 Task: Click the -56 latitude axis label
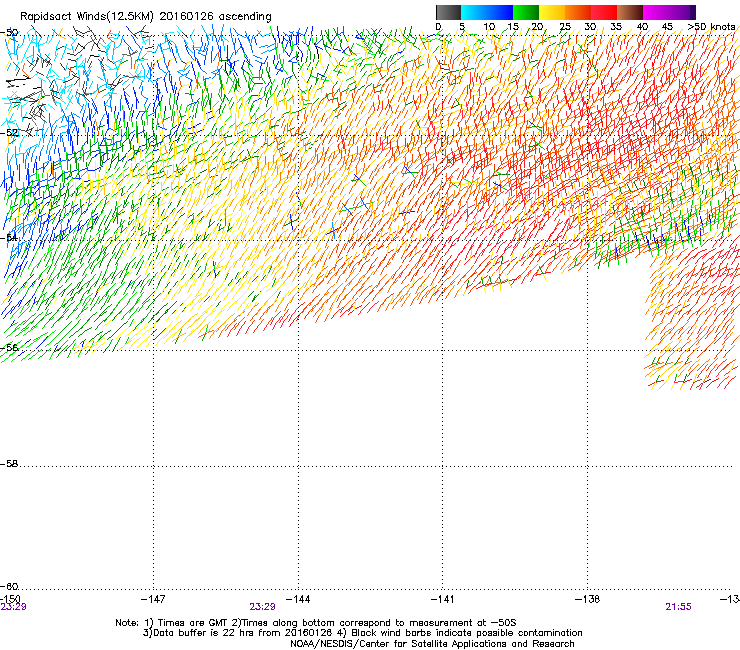tap(9, 347)
